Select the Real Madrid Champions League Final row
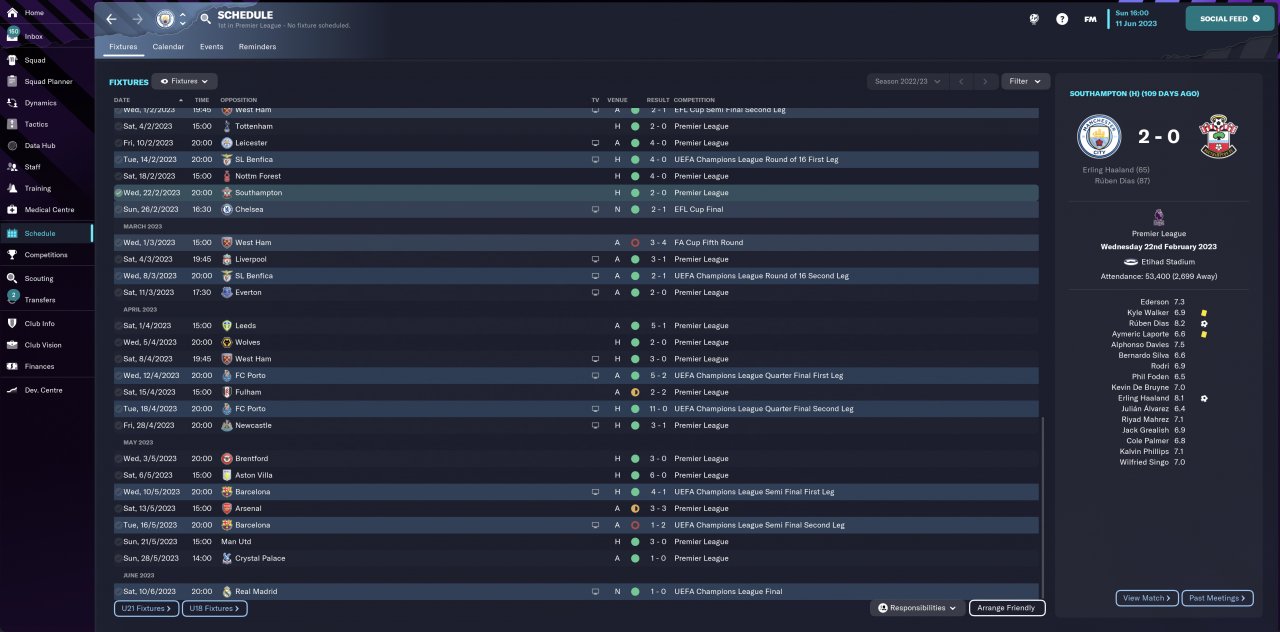This screenshot has height=632, width=1280. tap(576, 591)
